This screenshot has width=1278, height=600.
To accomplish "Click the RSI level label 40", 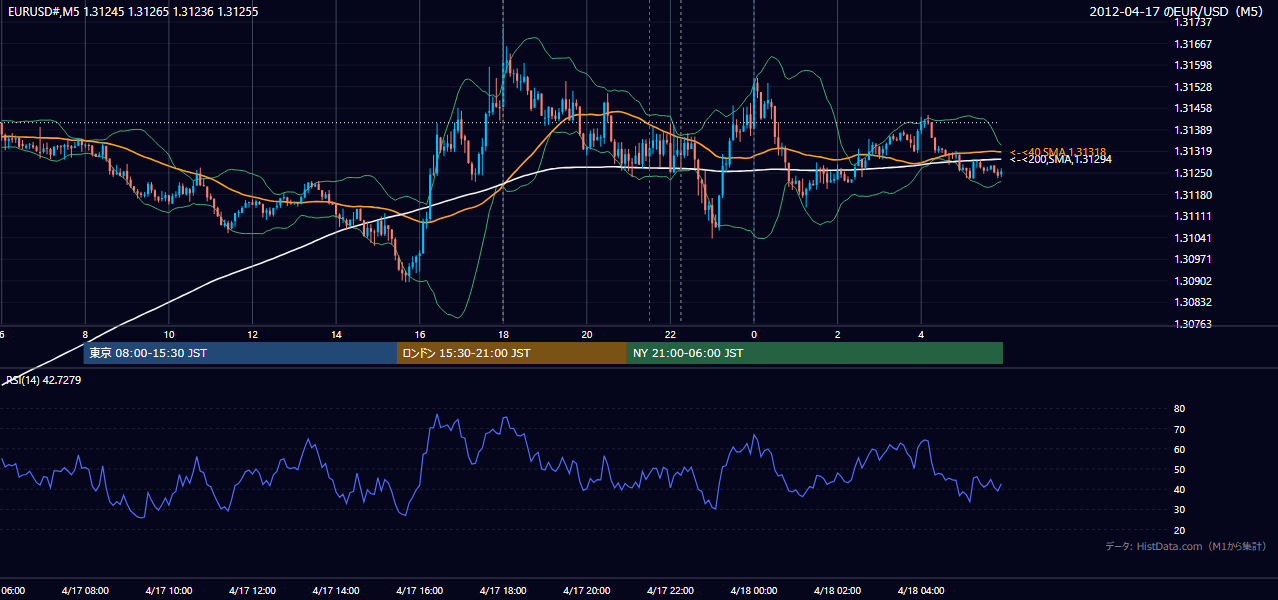I will point(1180,489).
